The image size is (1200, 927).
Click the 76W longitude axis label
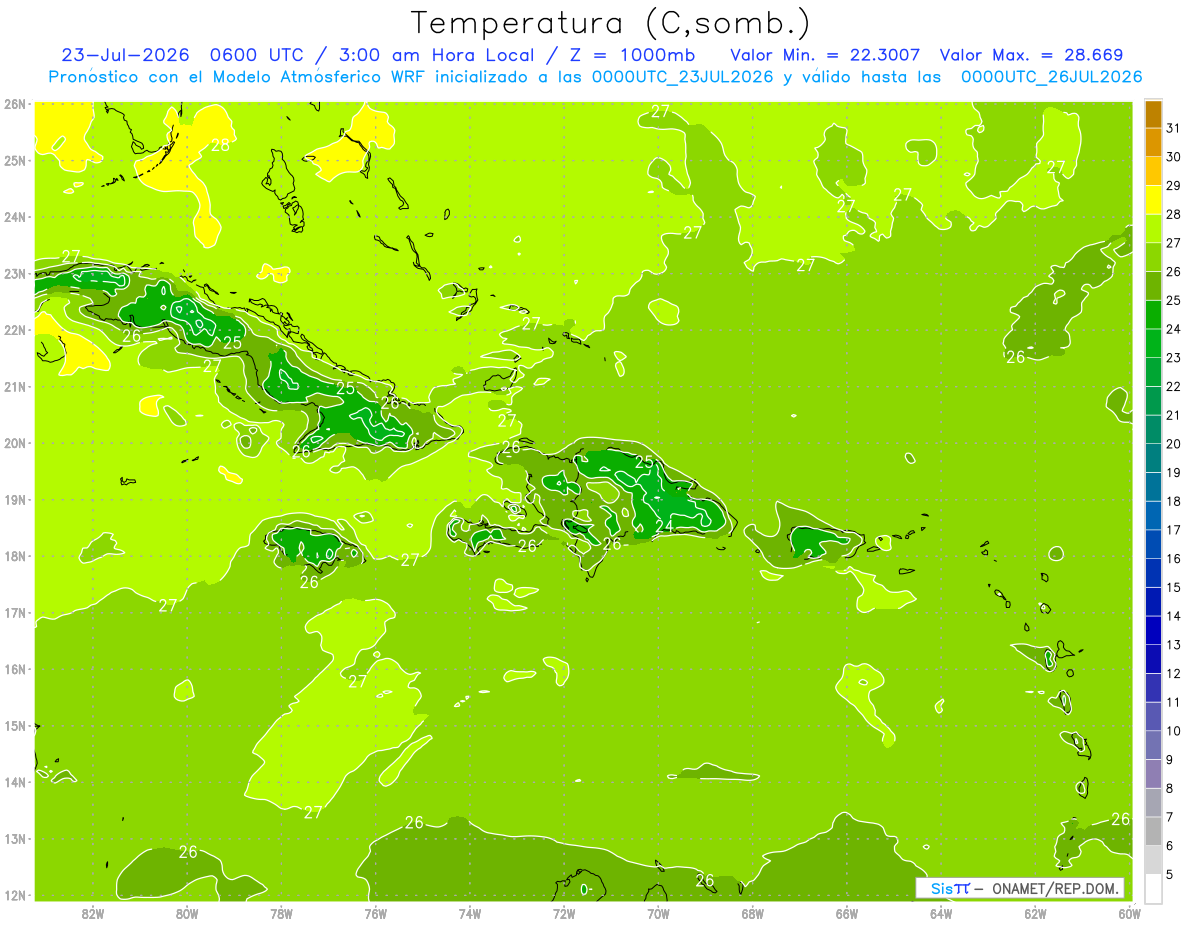coord(375,913)
